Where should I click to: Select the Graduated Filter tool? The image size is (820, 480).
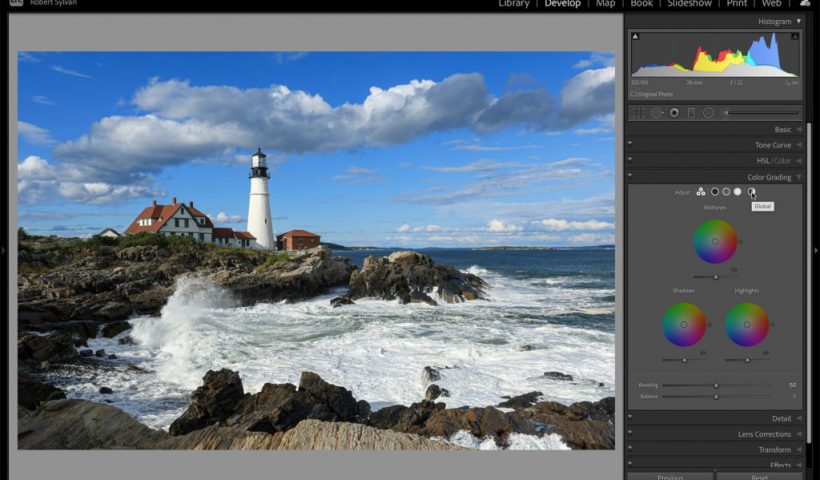[x=691, y=113]
